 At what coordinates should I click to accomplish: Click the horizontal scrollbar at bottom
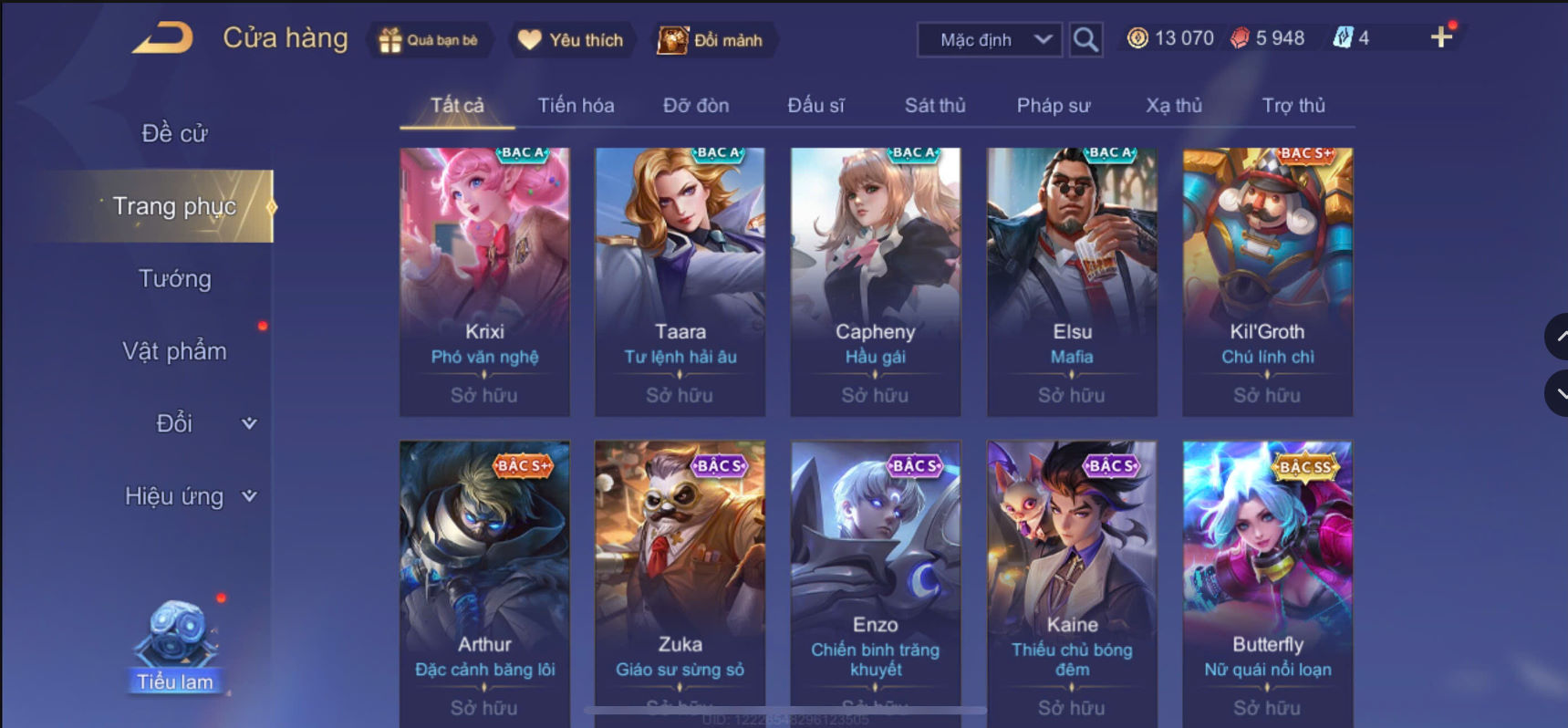[784, 710]
